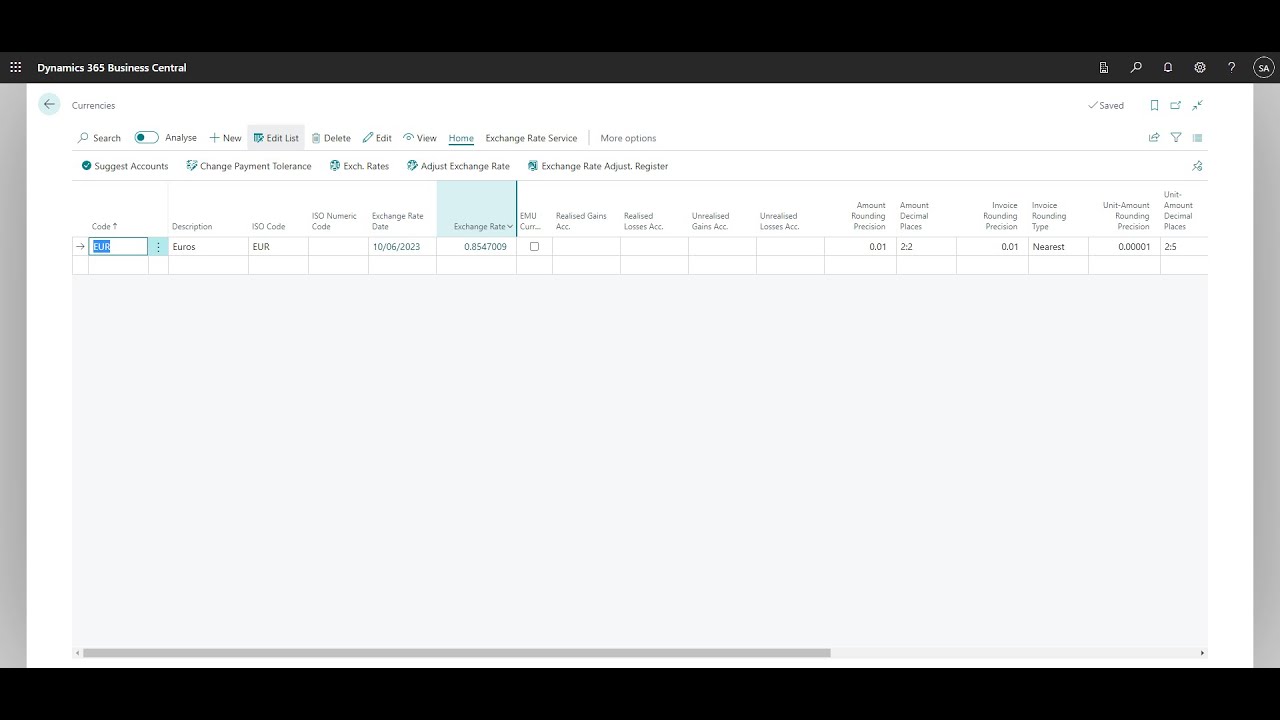Click the View action
The height and width of the screenshot is (720, 1280).
(420, 138)
